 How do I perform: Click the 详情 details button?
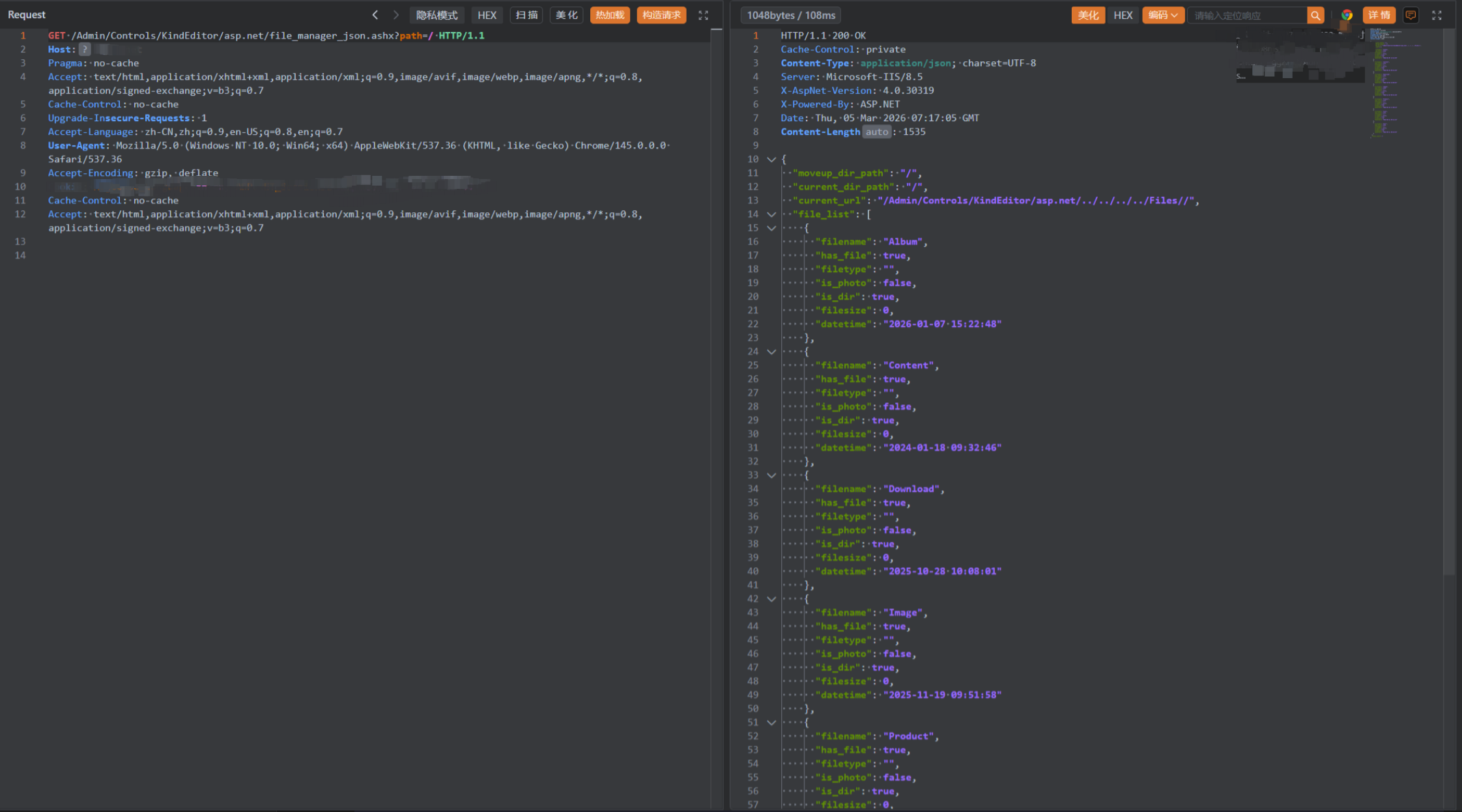tap(1379, 15)
